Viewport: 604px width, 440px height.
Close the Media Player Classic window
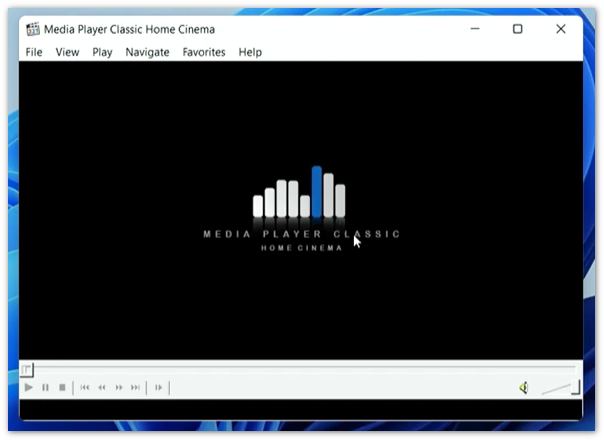(x=561, y=29)
